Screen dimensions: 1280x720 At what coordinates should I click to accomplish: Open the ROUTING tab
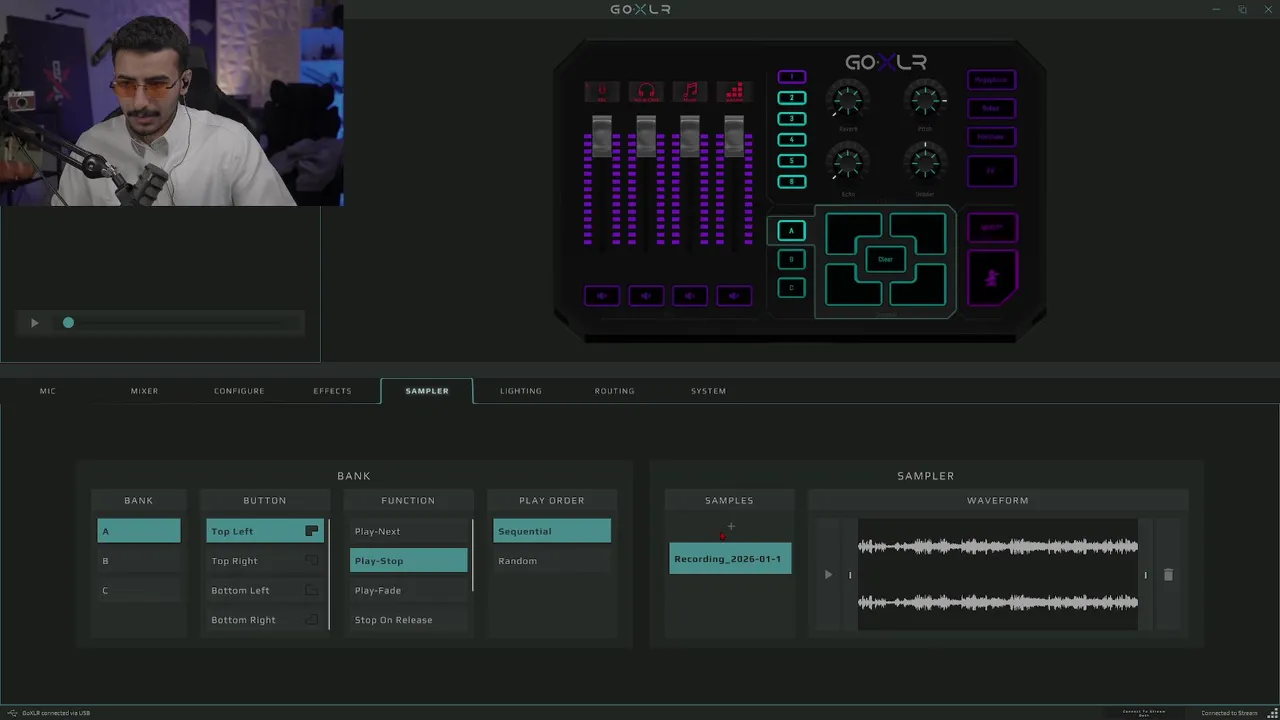(615, 391)
